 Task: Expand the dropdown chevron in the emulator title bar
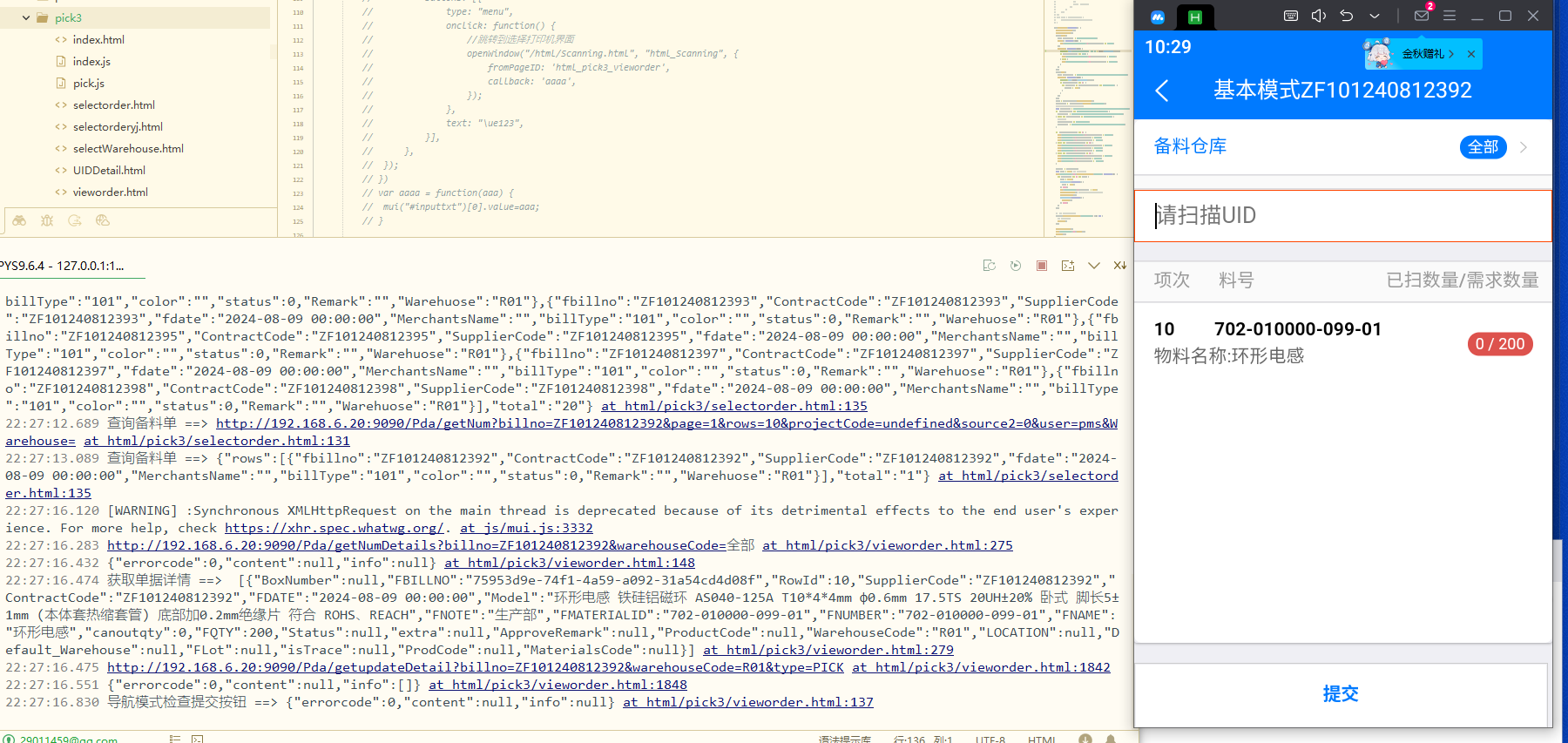[1375, 16]
